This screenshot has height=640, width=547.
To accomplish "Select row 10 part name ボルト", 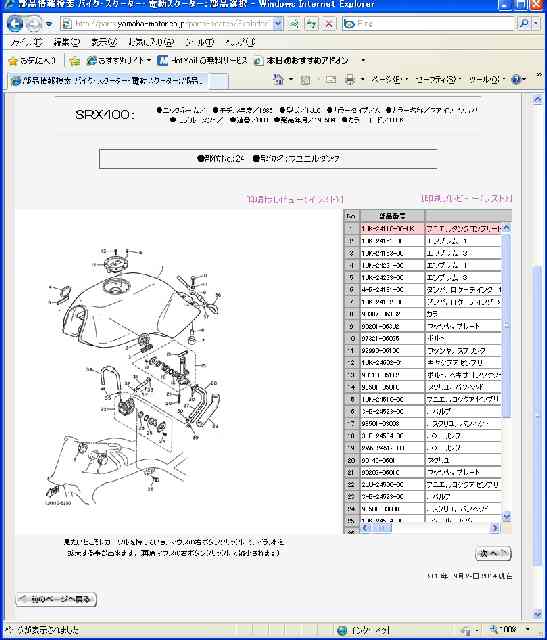I will pyautogui.click(x=436, y=338).
